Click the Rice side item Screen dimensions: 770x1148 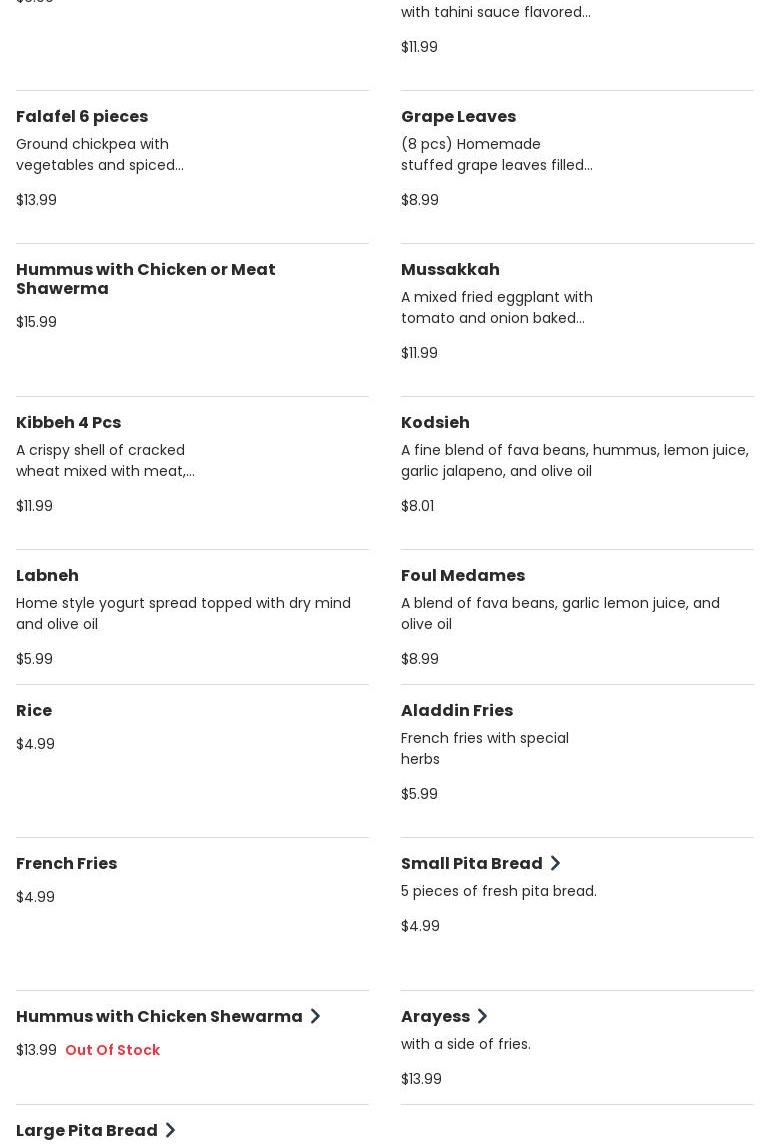34,710
